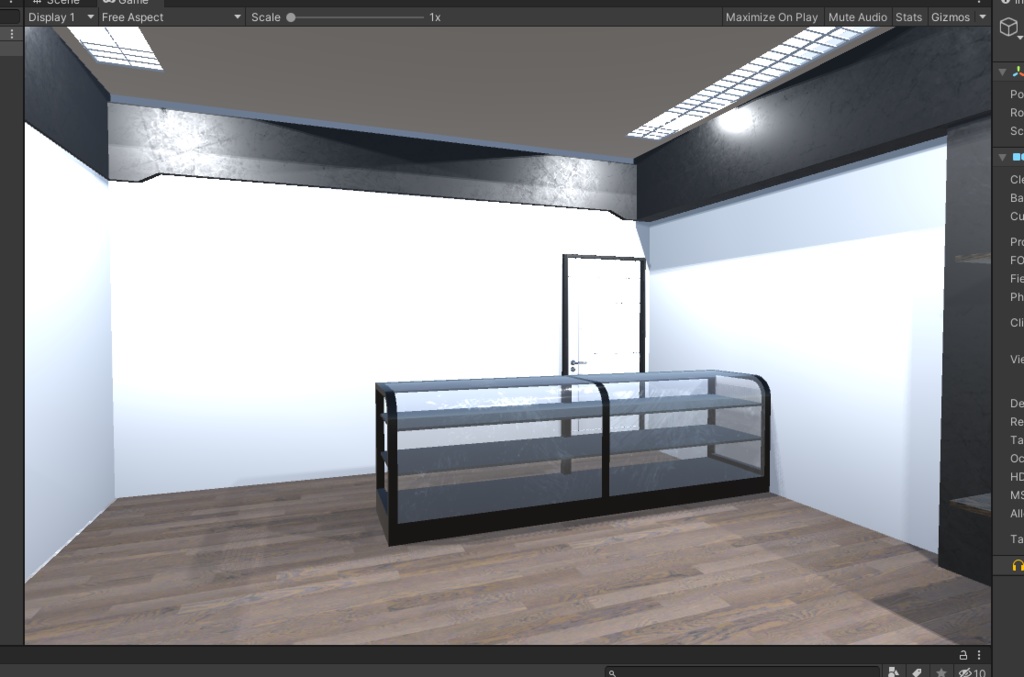Click the scene visibility eye icon showing 10

coord(965,671)
